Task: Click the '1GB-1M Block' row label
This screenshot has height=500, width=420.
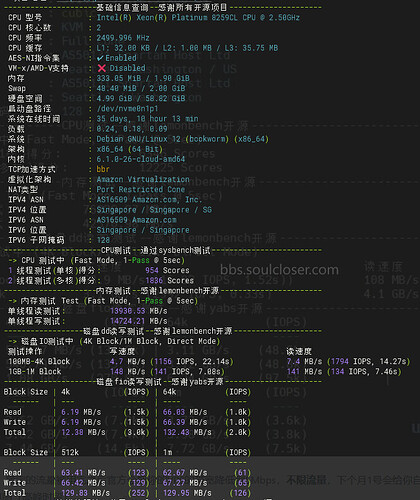Action: click(x=34, y=371)
